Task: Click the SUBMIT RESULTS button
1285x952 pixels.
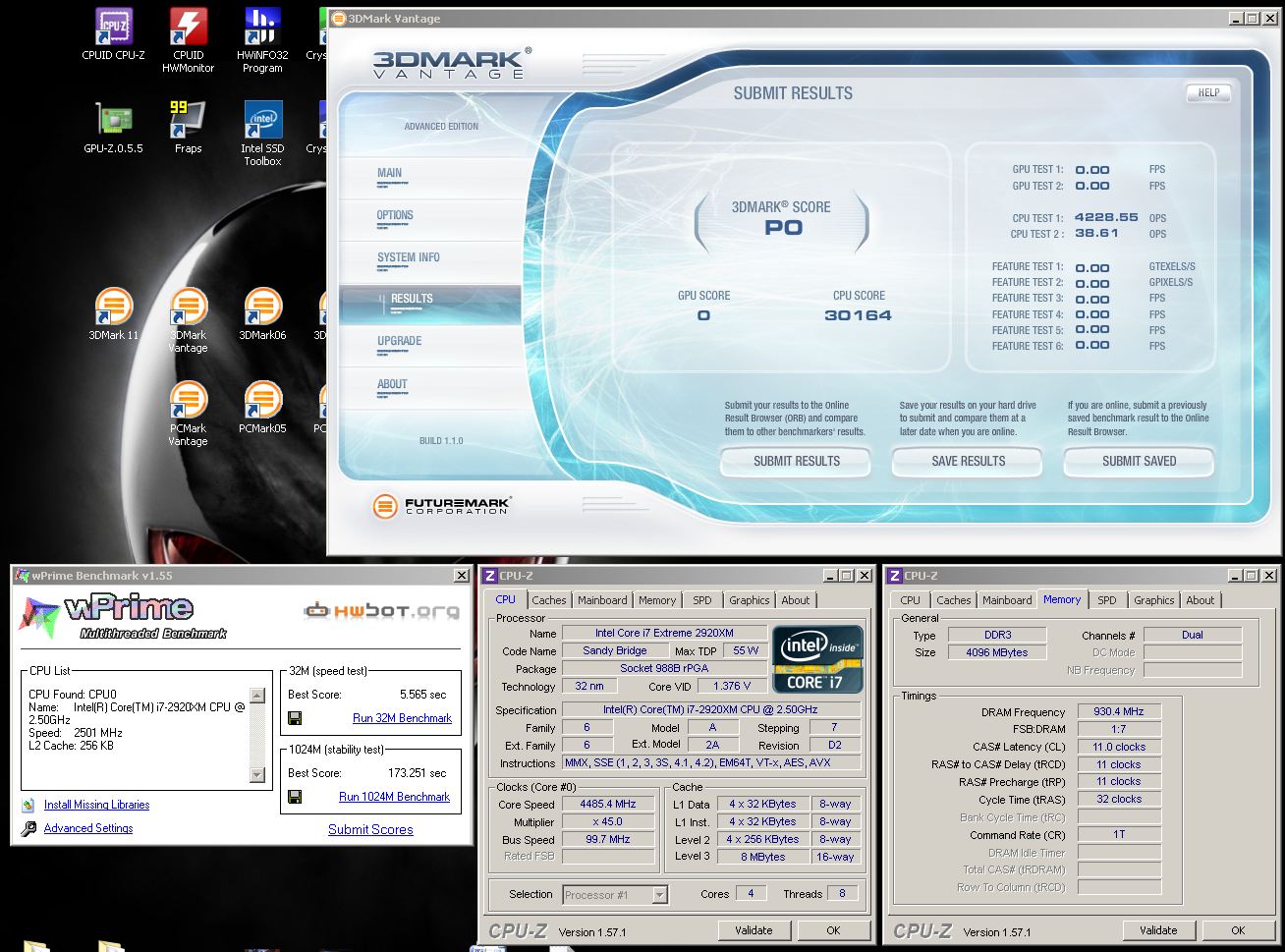Action: 796,461
